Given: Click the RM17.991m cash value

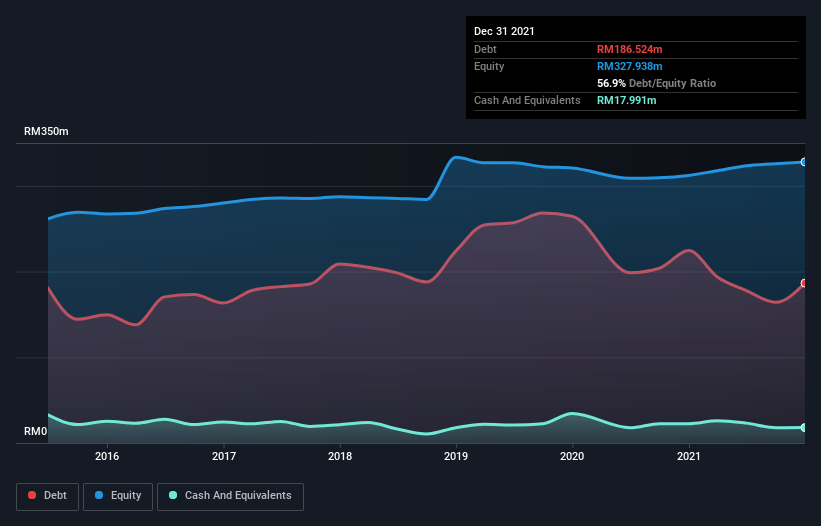Looking at the screenshot, I should [x=626, y=100].
